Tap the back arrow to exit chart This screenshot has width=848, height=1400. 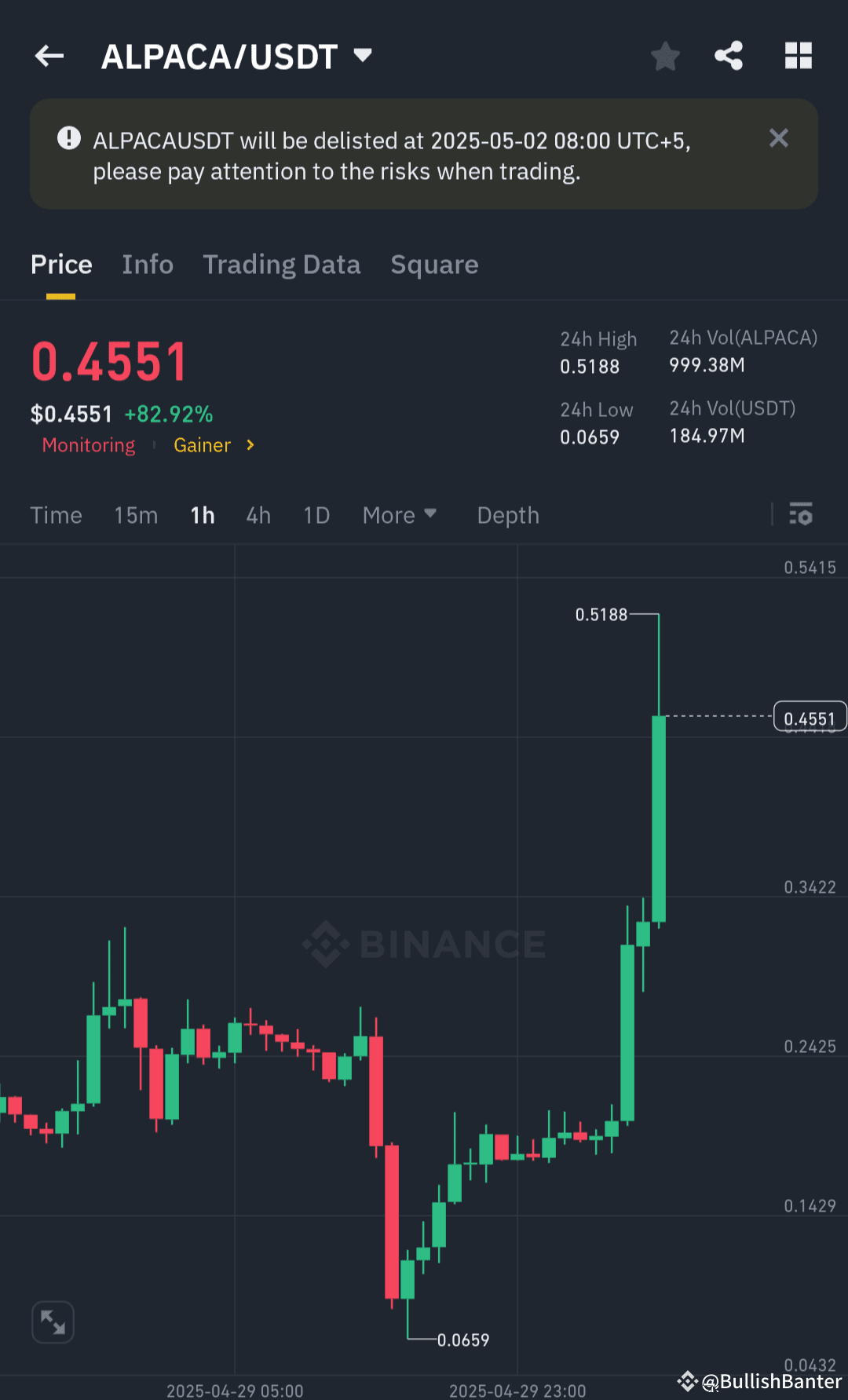pyautogui.click(x=49, y=56)
